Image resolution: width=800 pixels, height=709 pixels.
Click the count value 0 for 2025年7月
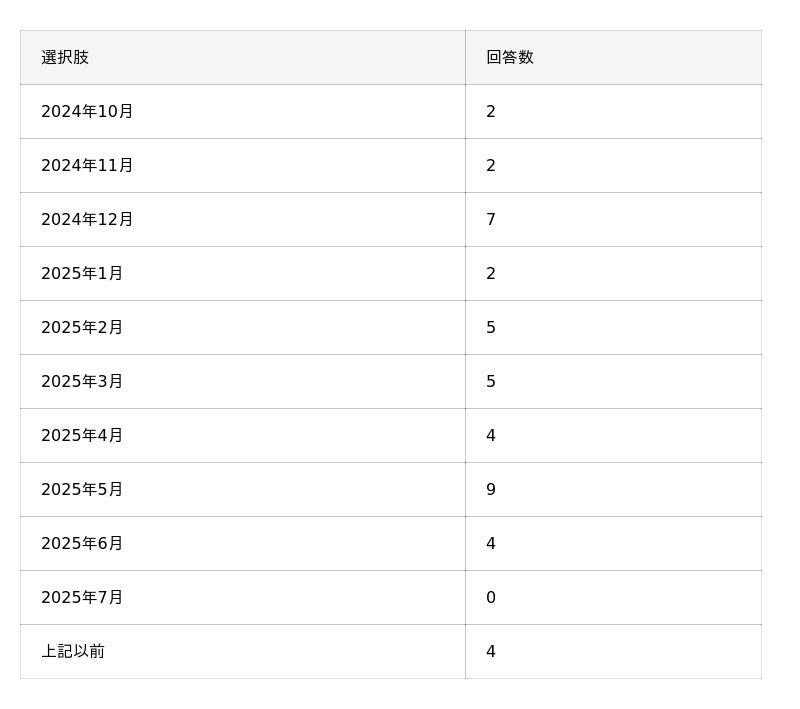(491, 598)
